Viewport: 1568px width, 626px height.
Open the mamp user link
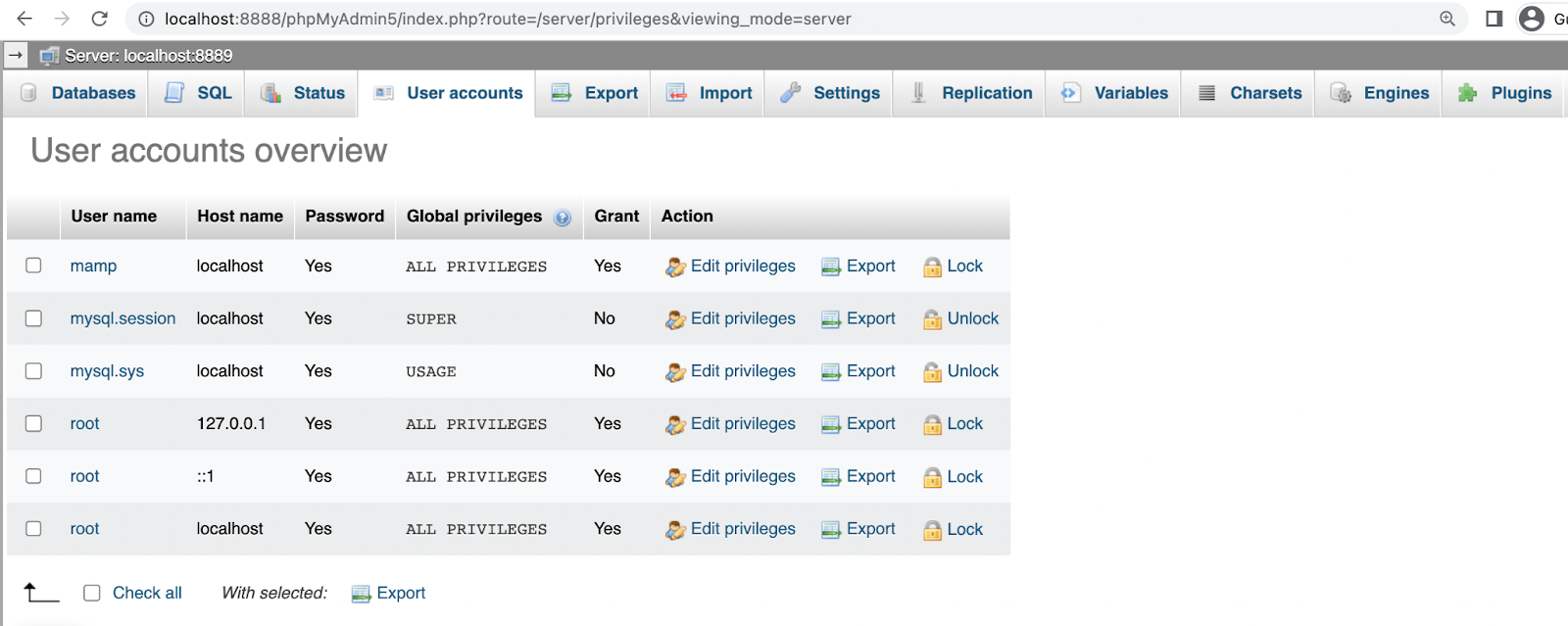click(x=93, y=266)
